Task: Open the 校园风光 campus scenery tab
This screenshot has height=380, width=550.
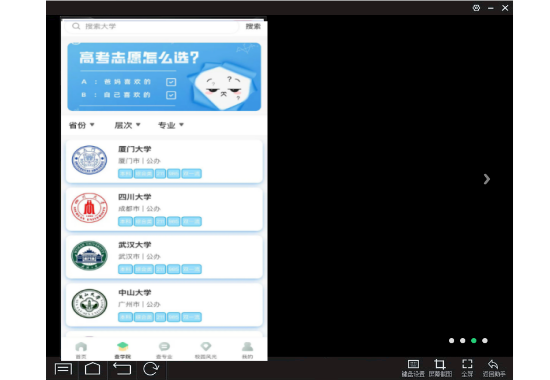Action: 206,350
